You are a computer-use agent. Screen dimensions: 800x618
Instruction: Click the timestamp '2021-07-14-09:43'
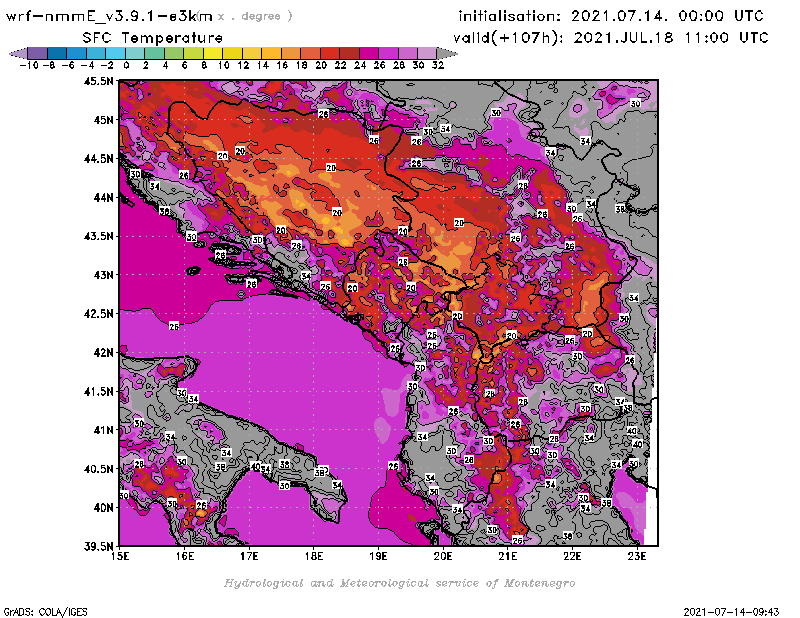[731, 611]
